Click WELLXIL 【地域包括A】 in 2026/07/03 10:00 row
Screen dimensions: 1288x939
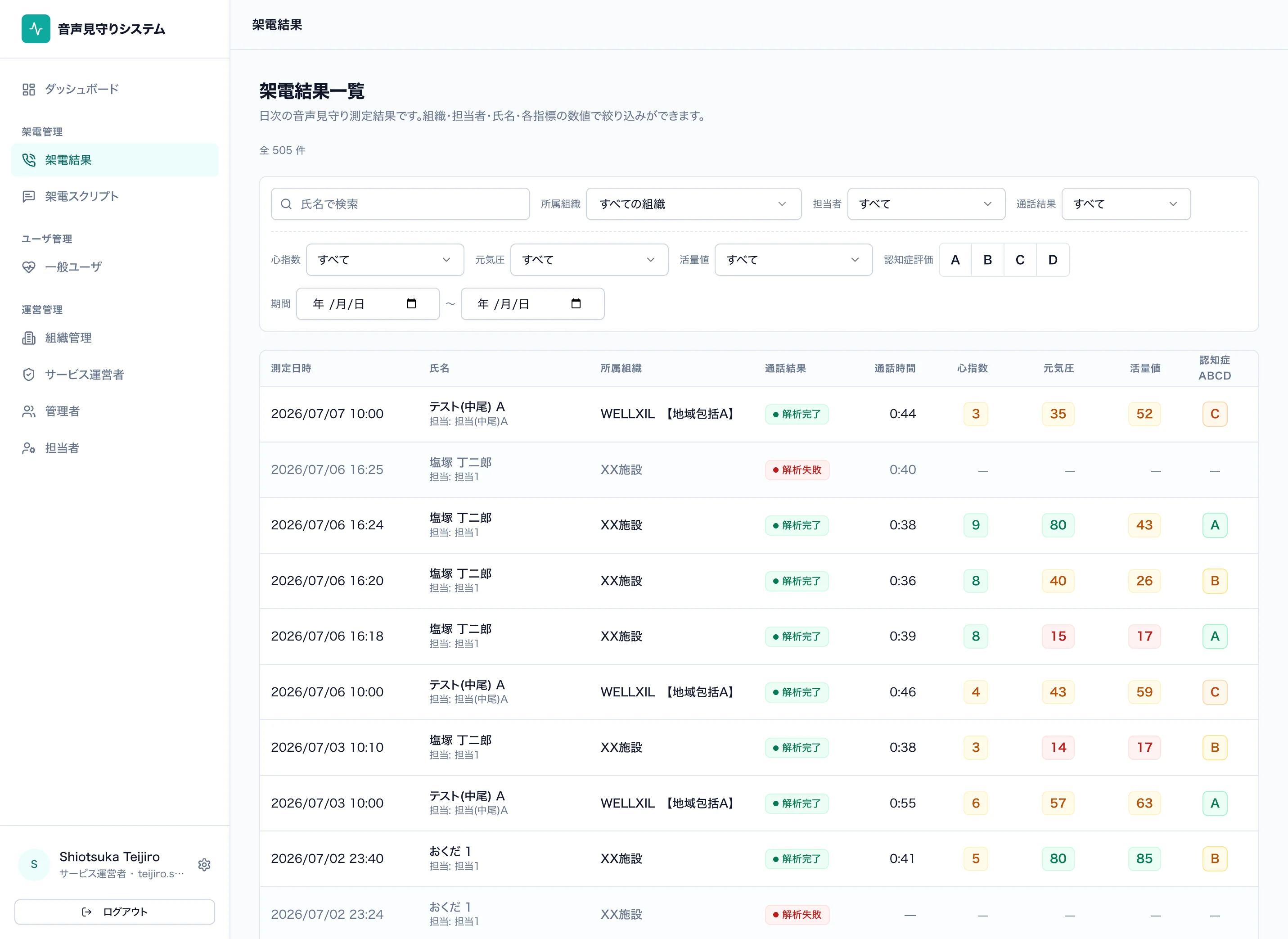pyautogui.click(x=669, y=803)
